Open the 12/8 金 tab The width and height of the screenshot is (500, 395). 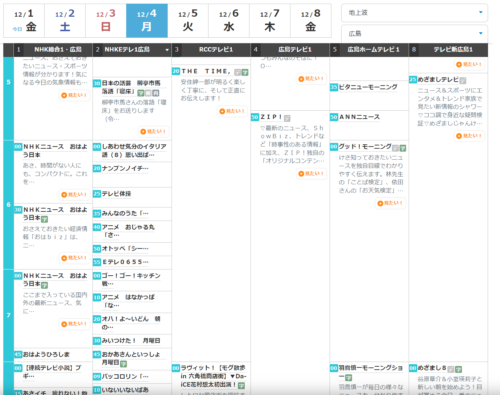(x=311, y=21)
